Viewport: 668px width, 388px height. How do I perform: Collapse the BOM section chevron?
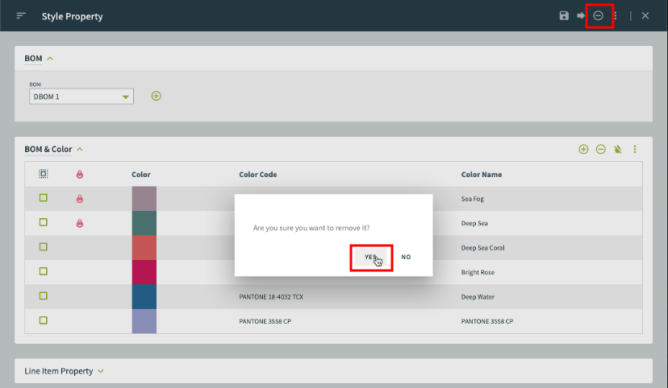50,59
